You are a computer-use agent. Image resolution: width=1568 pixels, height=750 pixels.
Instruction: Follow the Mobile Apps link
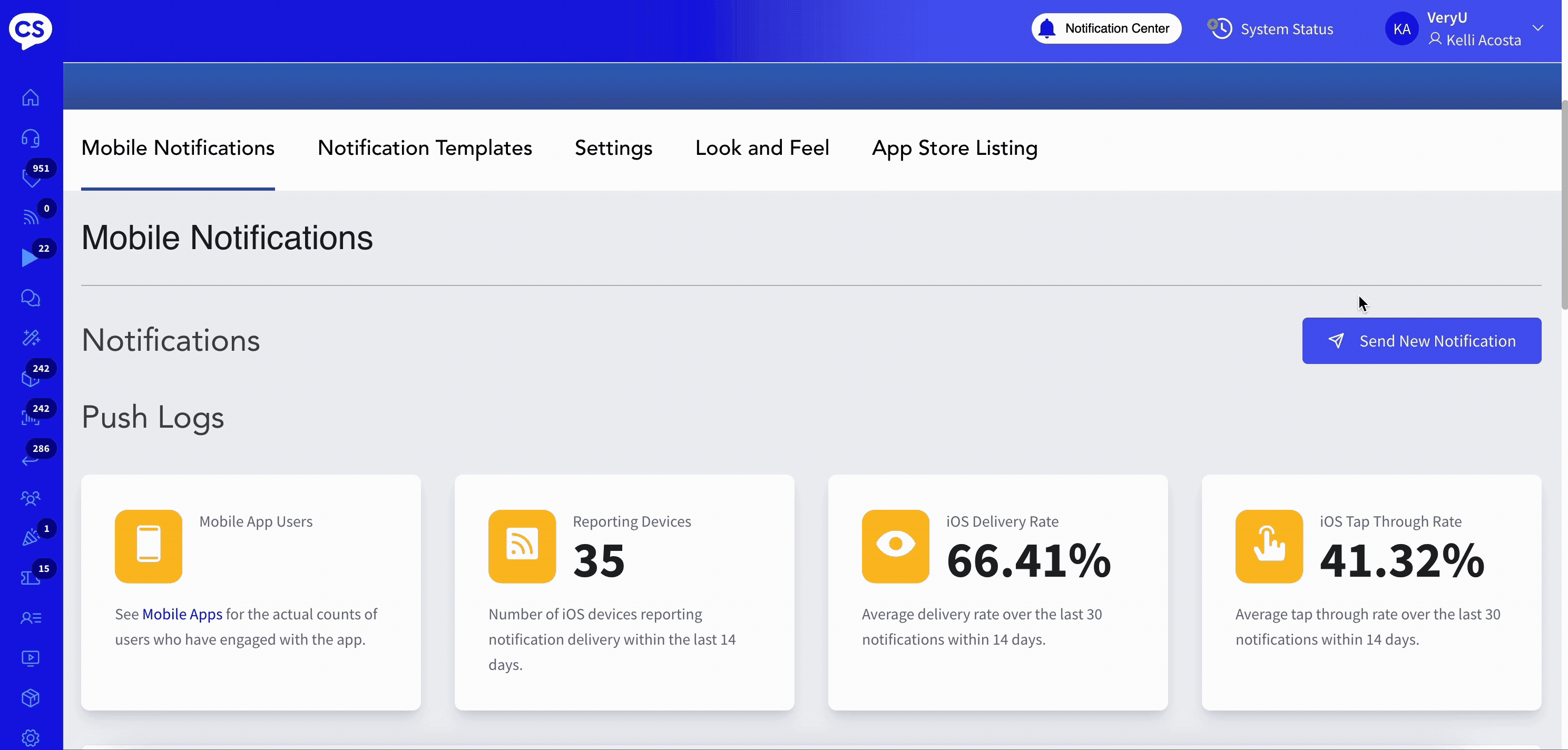[182, 614]
